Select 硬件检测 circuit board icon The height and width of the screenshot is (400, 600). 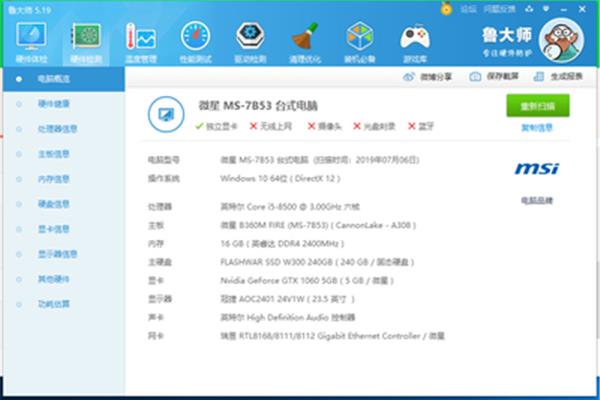pyautogui.click(x=86, y=36)
